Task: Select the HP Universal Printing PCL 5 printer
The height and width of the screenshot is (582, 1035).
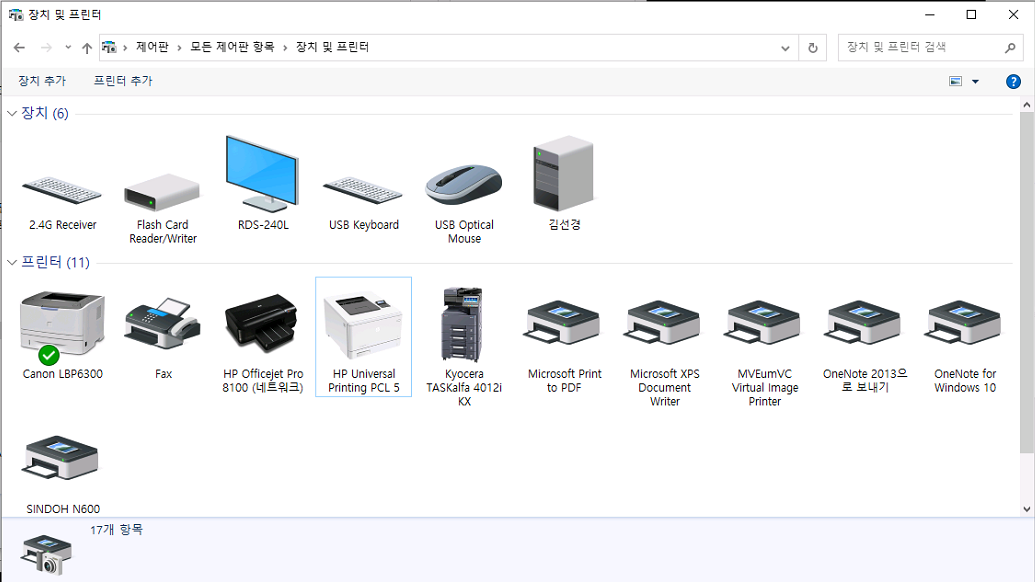Action: coord(364,337)
